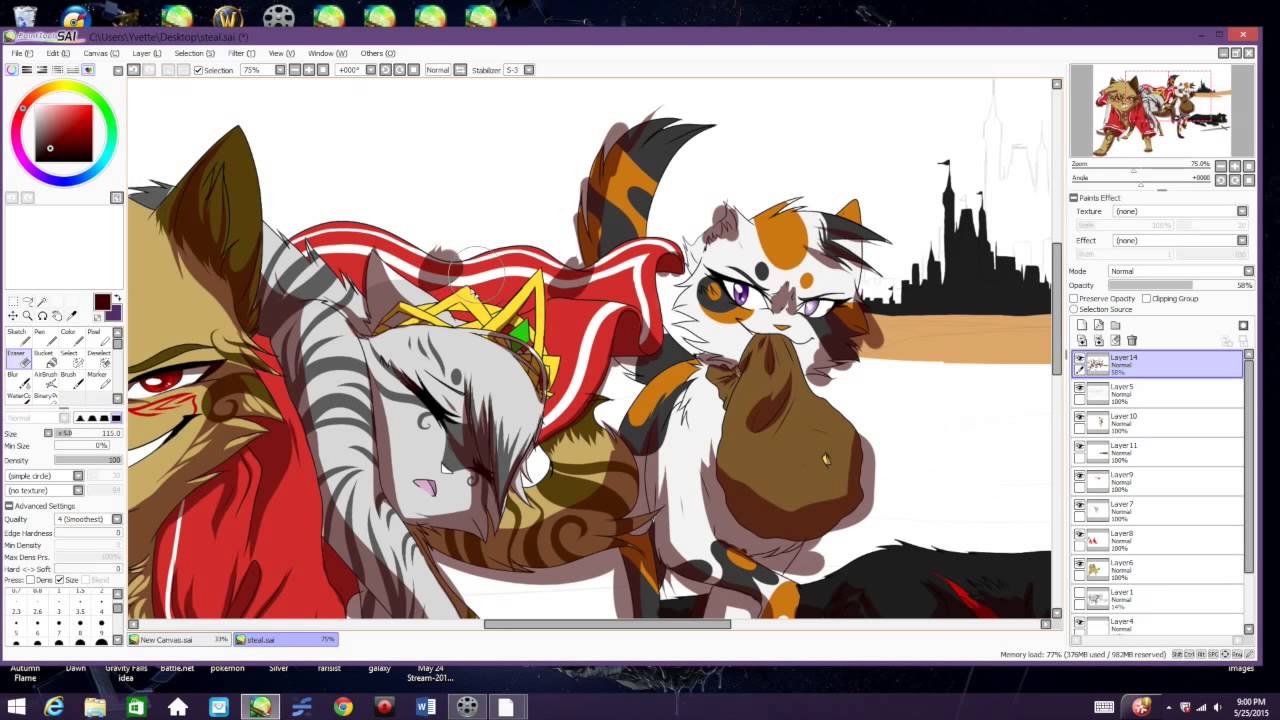Toggle visibility eye of Layer11

[x=1080, y=446]
